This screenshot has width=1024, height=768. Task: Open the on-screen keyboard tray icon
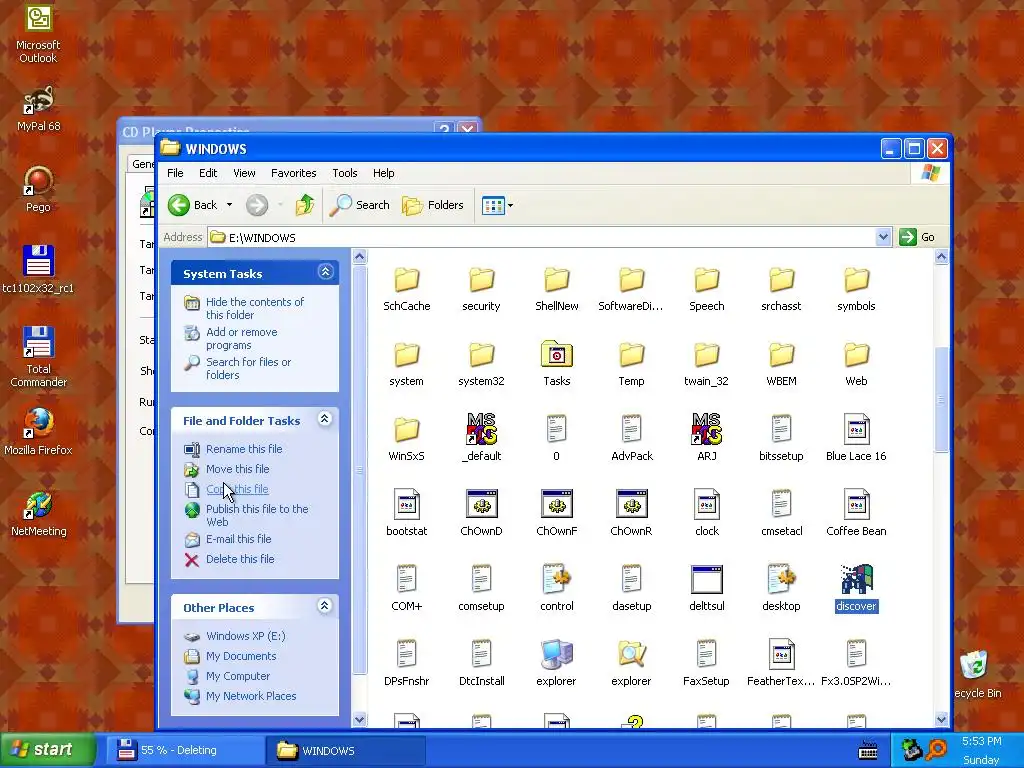(868, 750)
